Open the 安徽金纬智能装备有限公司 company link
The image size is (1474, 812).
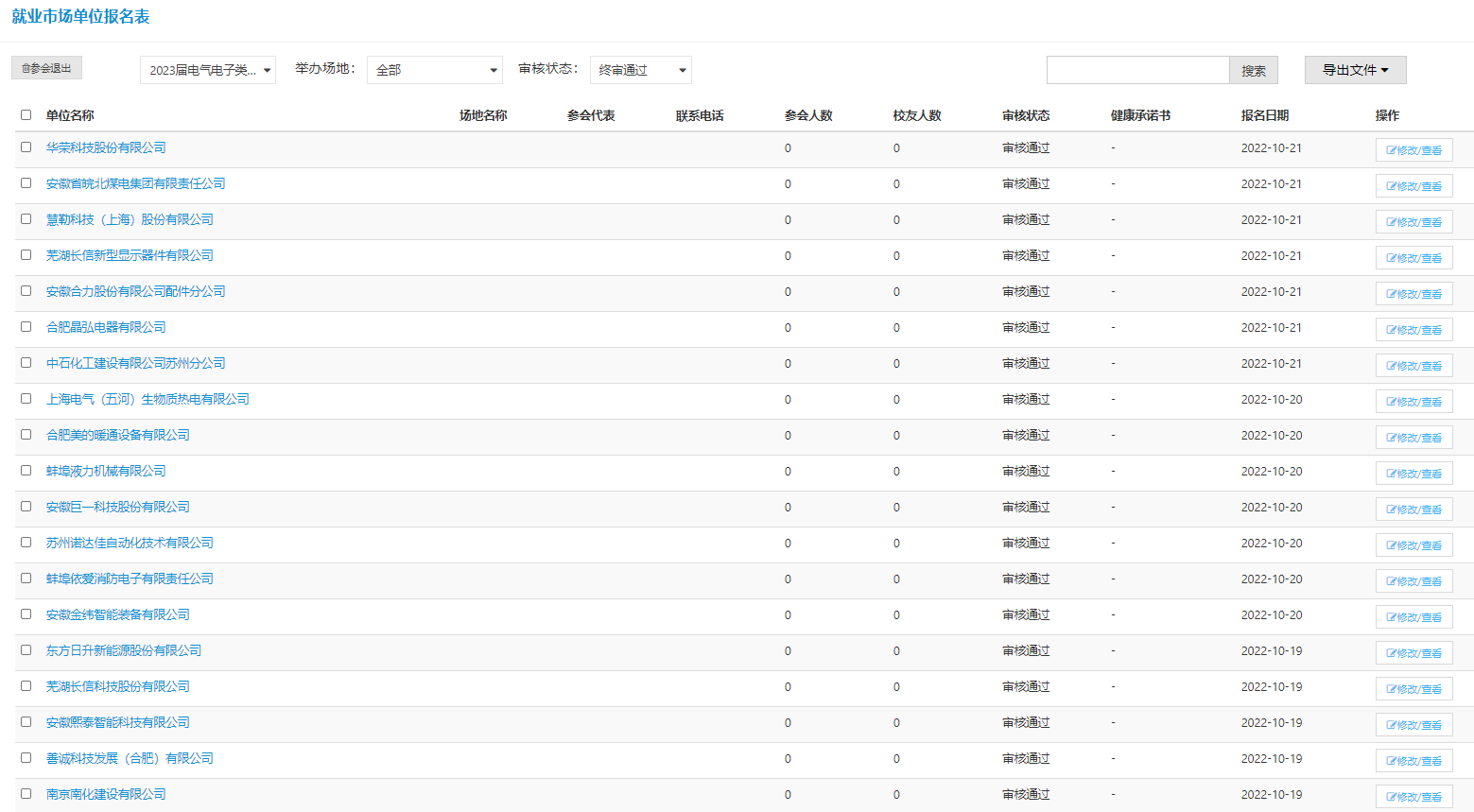tap(118, 614)
